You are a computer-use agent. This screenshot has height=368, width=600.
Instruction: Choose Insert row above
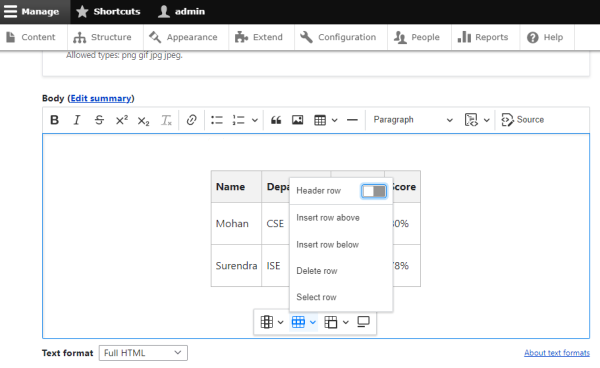(341, 218)
